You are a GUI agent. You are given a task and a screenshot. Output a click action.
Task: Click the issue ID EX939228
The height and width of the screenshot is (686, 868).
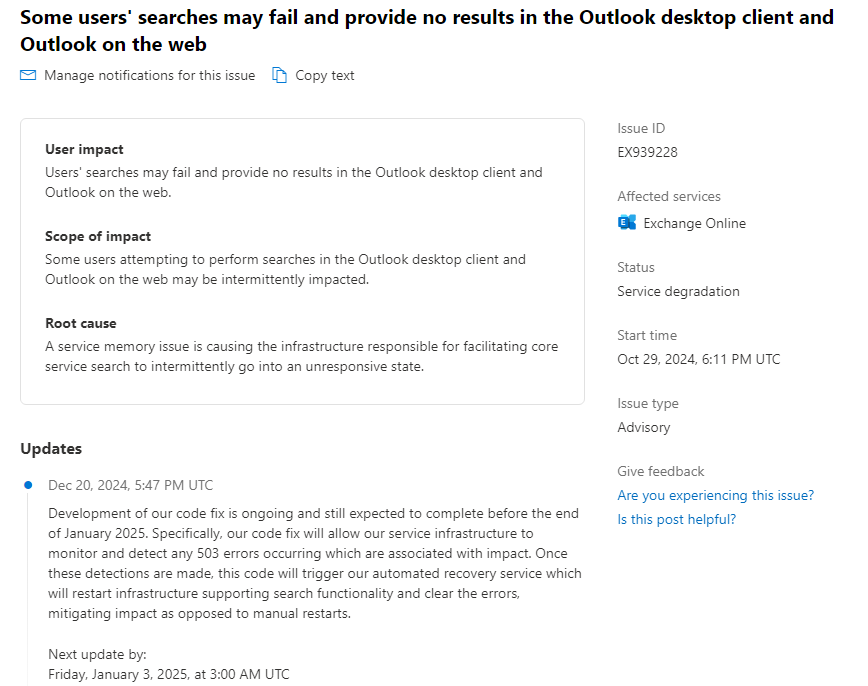647,152
